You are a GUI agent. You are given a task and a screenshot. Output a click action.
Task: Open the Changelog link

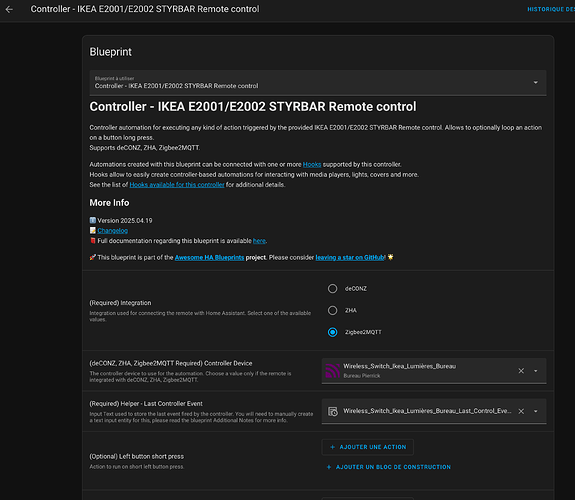pyautogui.click(x=113, y=230)
